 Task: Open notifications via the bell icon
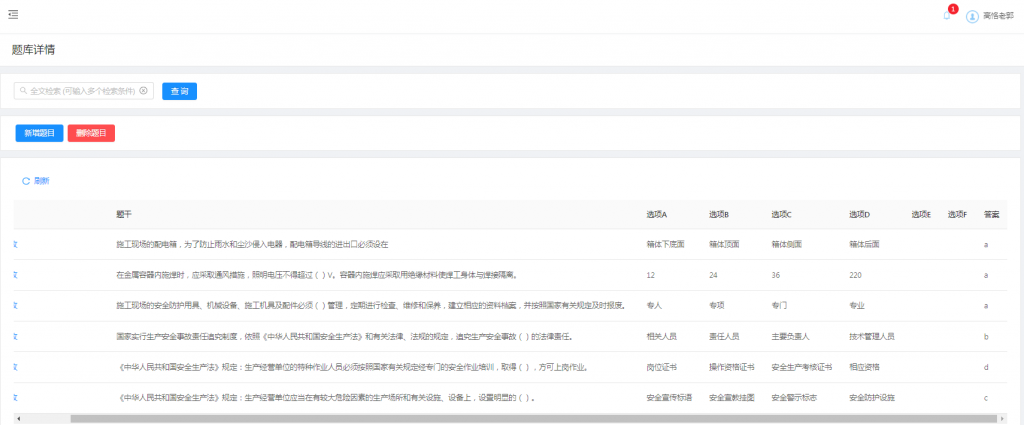click(946, 16)
